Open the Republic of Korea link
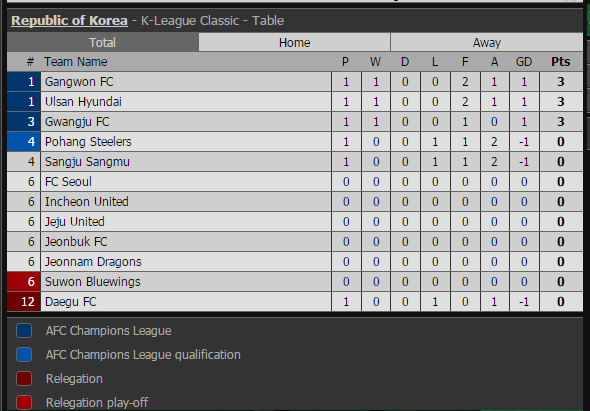 69,21
